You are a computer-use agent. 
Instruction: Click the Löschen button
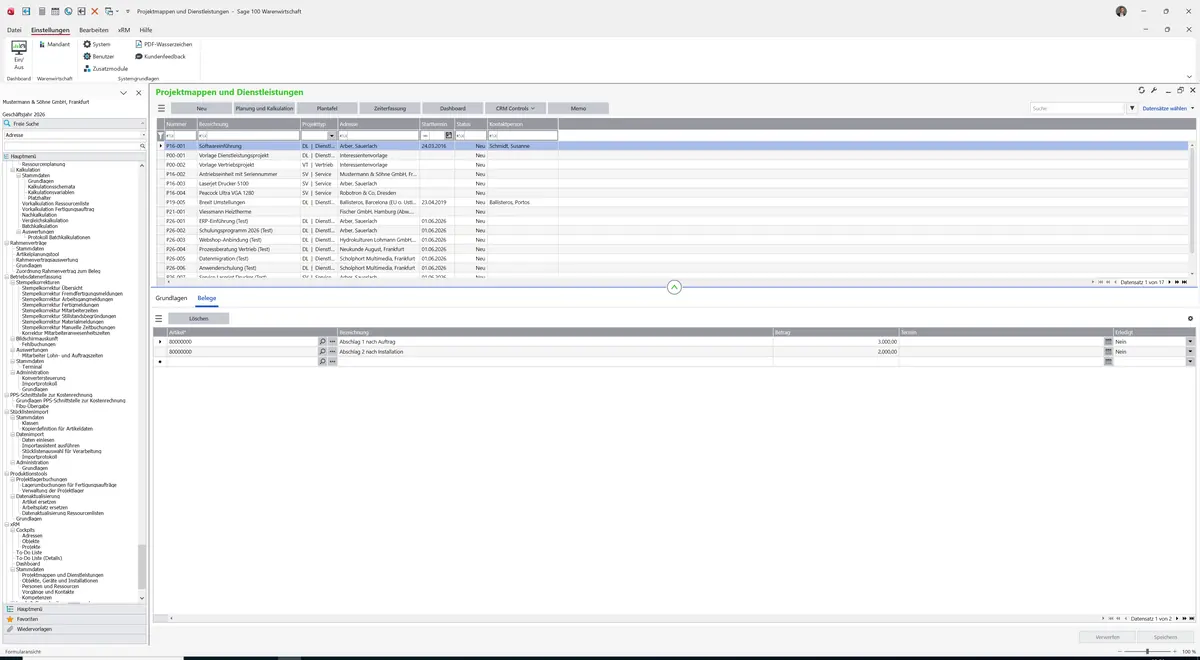tap(199, 318)
